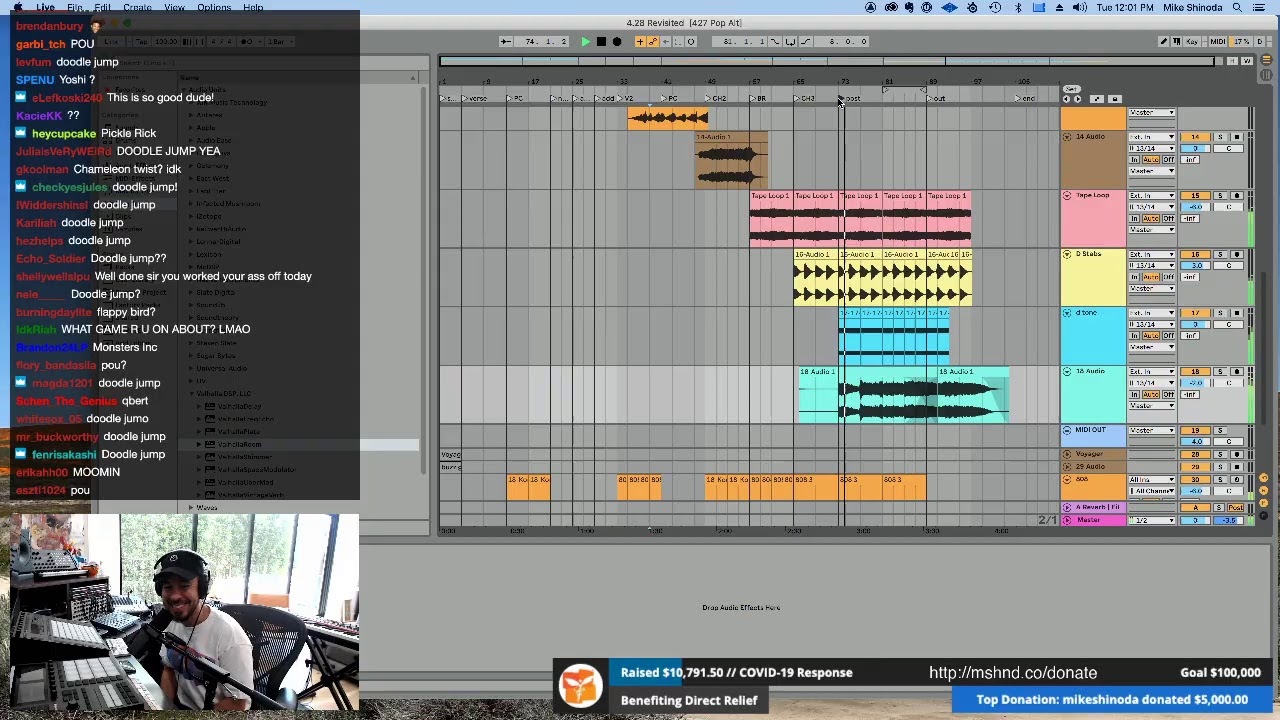
Task: Open 808 track All Ins dropdown
Action: (x=1152, y=480)
